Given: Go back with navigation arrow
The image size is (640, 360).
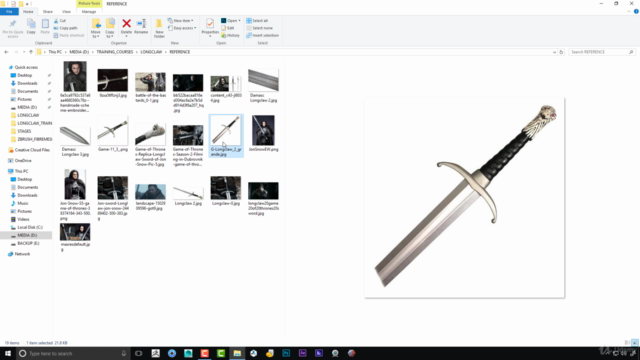Looking at the screenshot, I should point(6,52).
